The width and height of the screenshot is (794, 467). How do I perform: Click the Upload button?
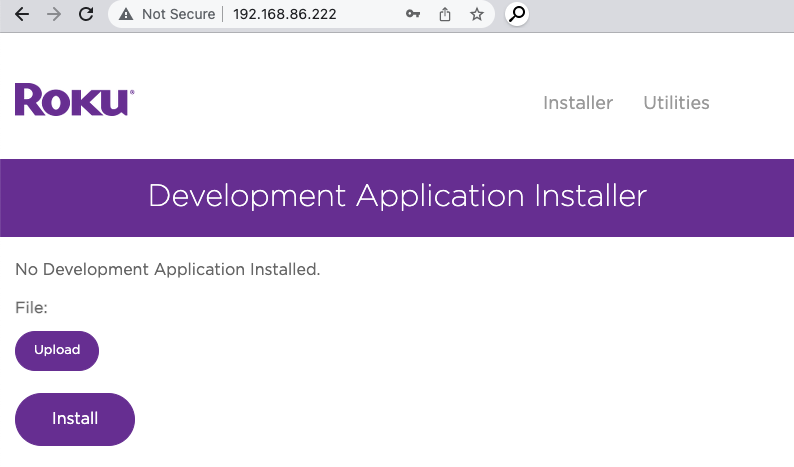57,351
